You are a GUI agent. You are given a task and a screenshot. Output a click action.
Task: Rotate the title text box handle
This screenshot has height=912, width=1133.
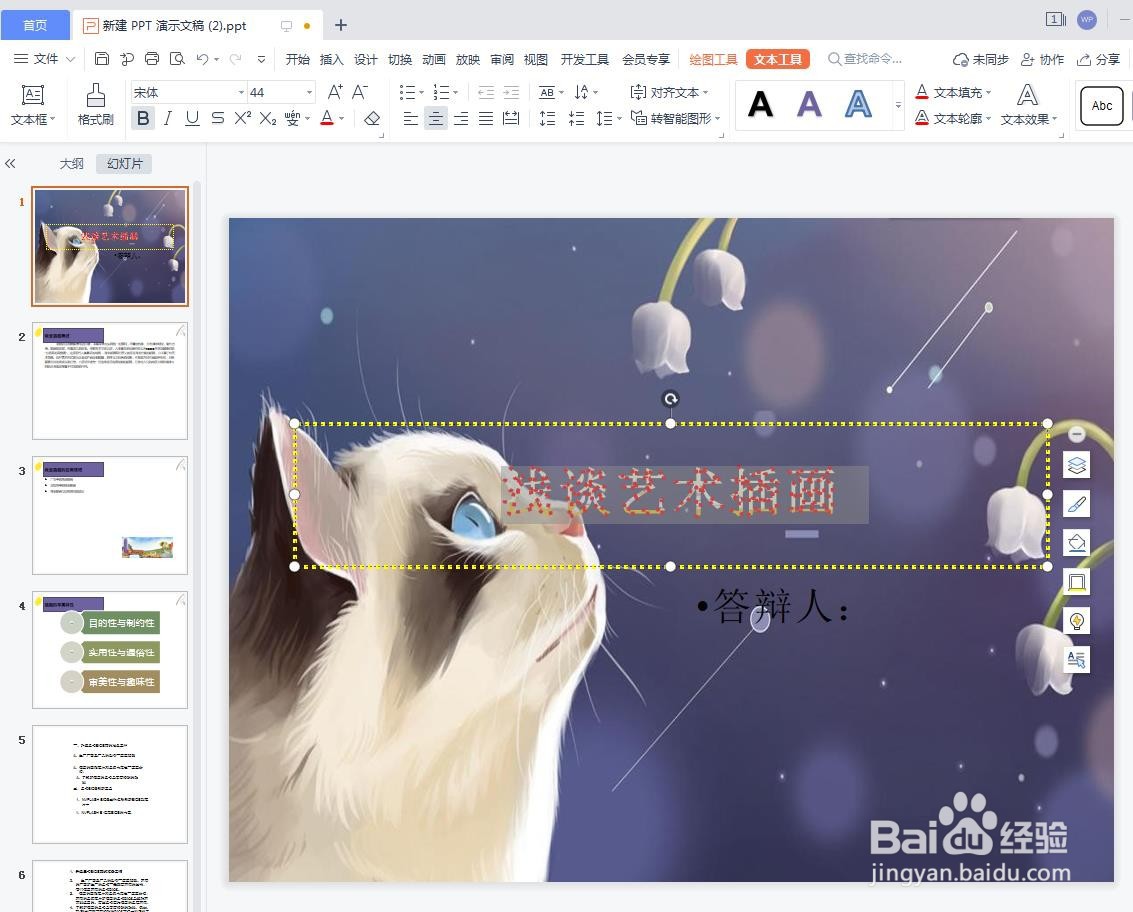tap(671, 399)
